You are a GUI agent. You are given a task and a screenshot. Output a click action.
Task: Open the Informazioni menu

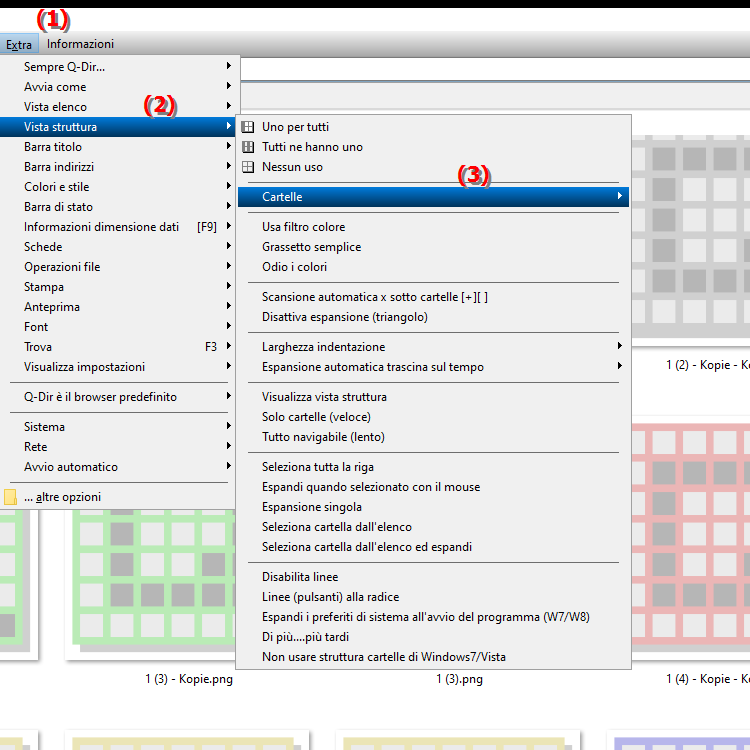[80, 44]
